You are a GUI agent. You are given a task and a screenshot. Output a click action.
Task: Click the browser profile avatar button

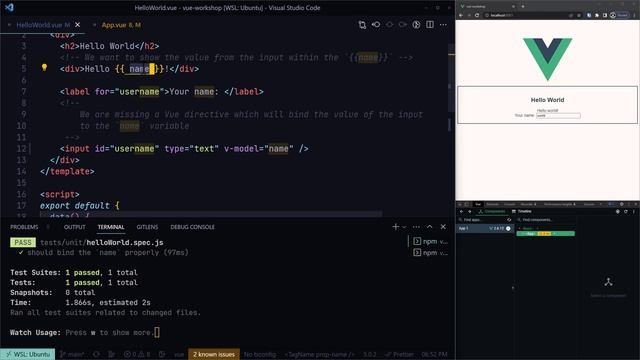coord(613,15)
